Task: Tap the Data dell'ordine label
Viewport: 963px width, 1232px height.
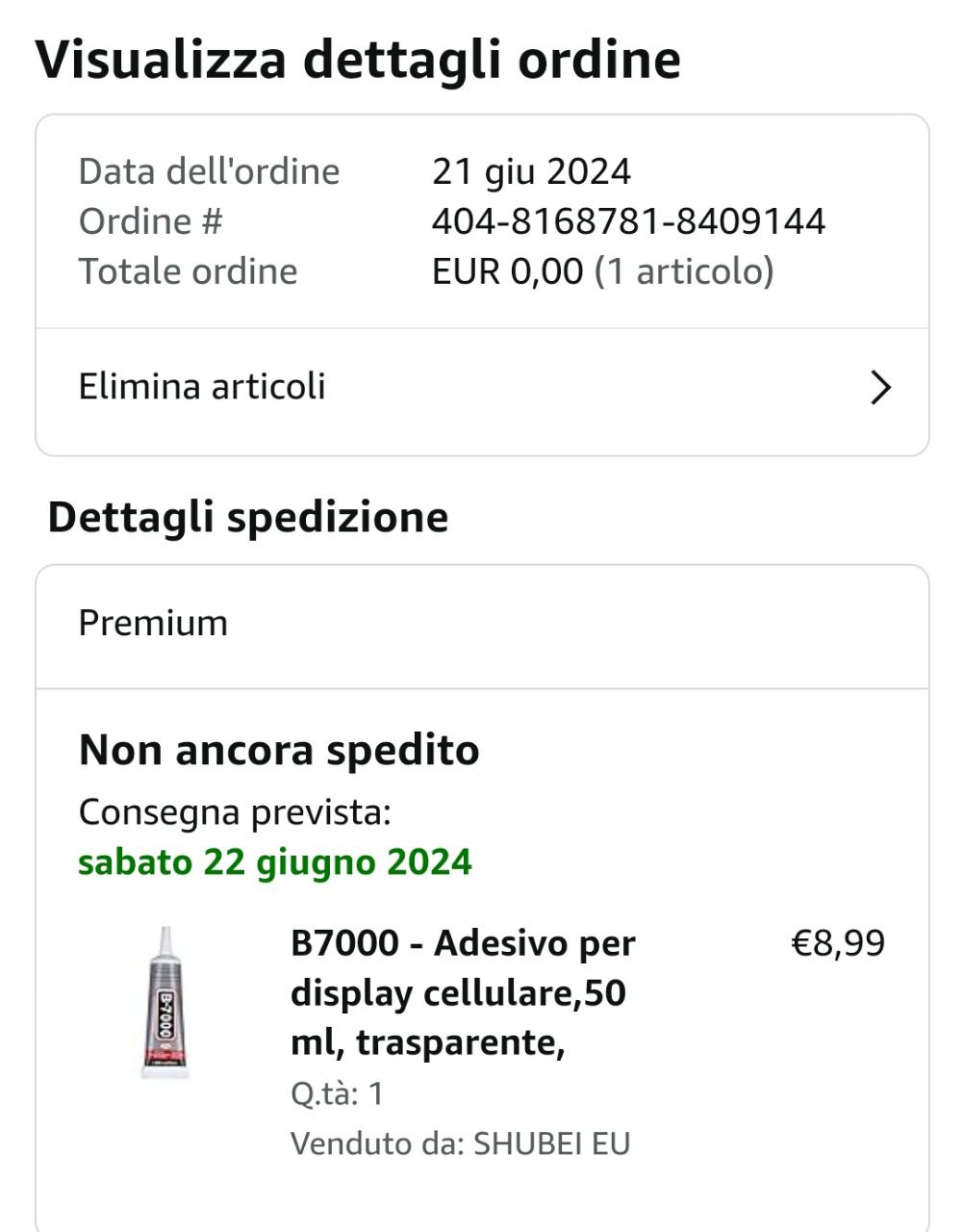Action: 209,171
